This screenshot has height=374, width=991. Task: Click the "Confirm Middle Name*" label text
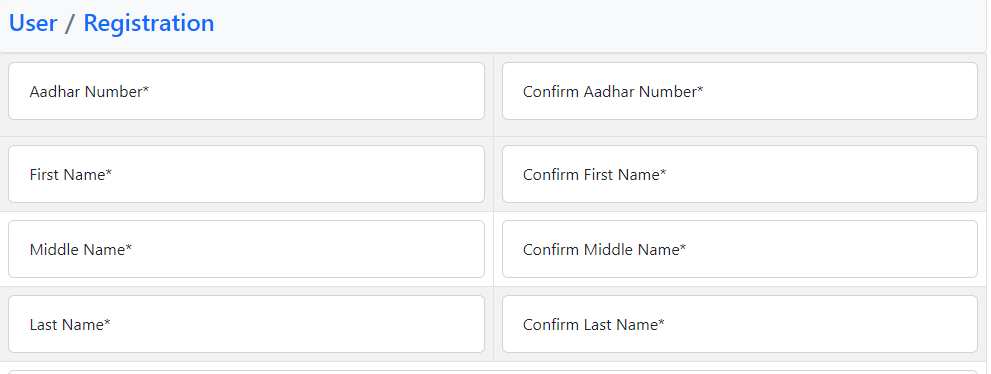click(x=604, y=250)
